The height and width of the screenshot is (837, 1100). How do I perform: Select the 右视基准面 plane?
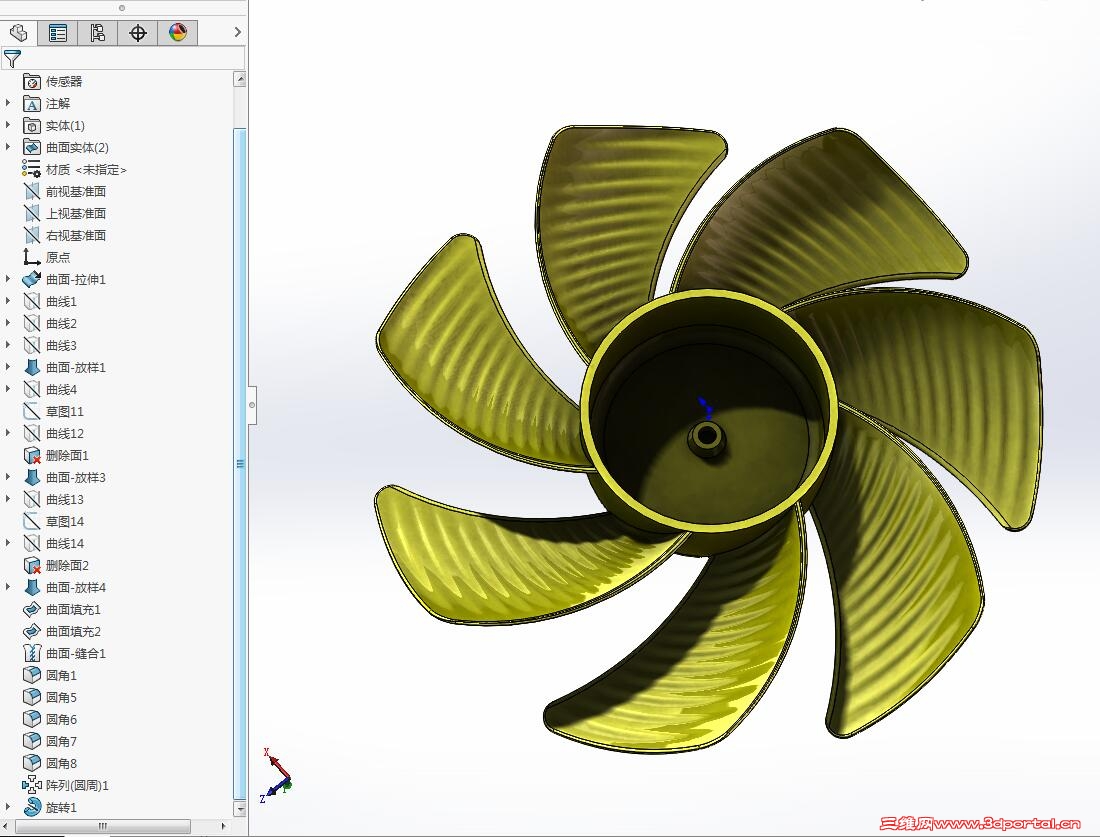75,235
